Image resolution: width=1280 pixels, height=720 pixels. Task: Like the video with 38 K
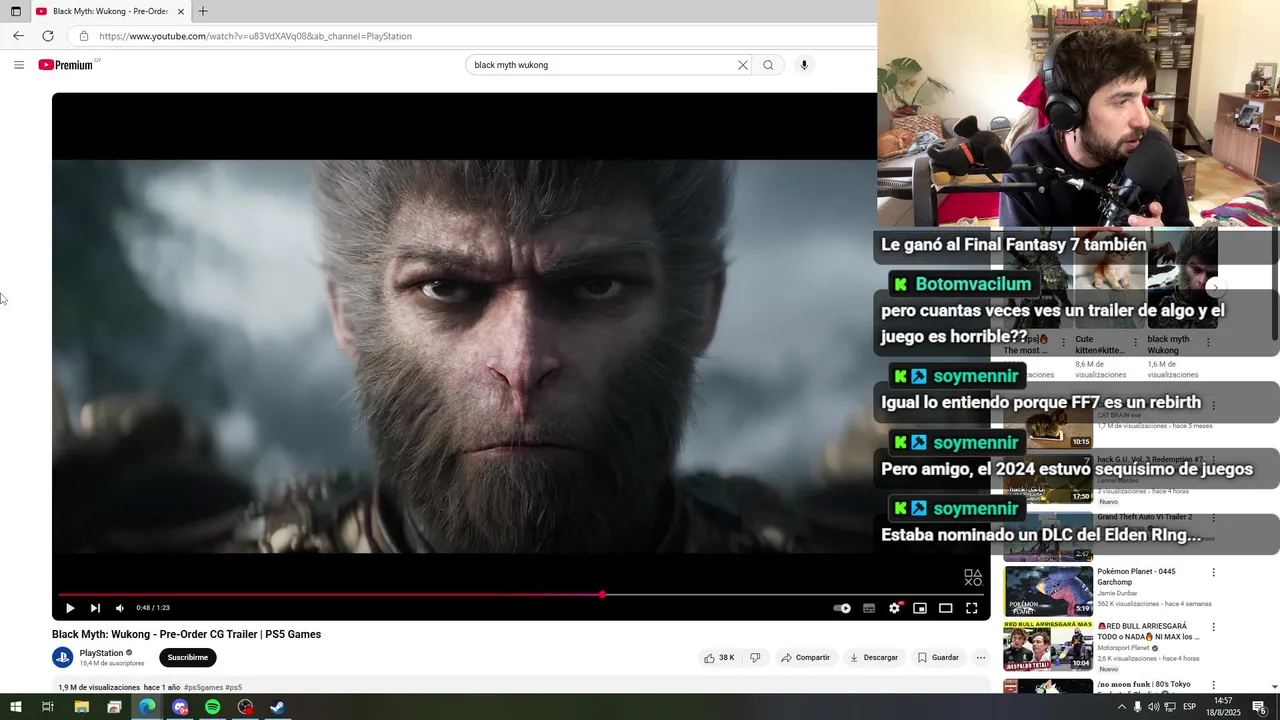point(719,658)
